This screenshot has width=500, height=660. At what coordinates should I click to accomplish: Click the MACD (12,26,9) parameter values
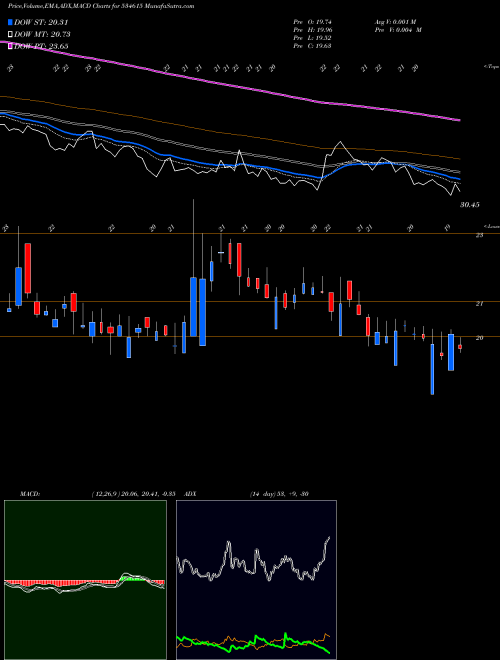click(133, 494)
